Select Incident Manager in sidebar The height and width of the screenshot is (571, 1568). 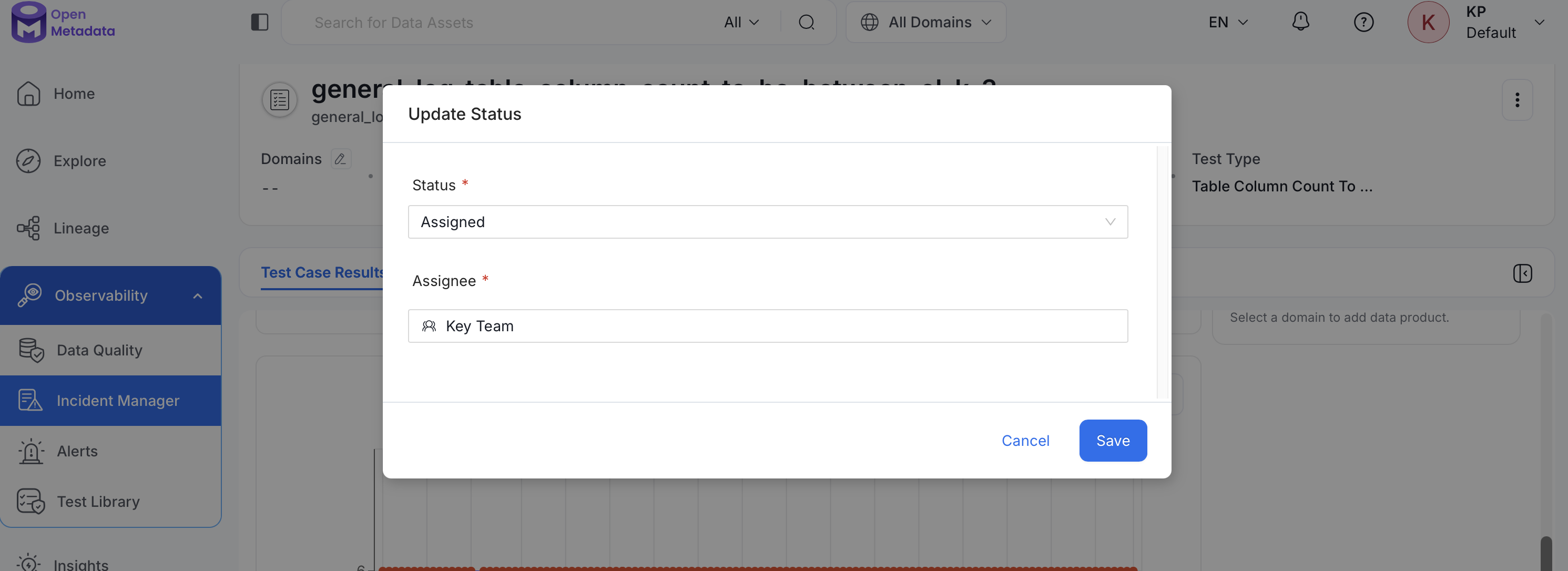click(x=111, y=401)
